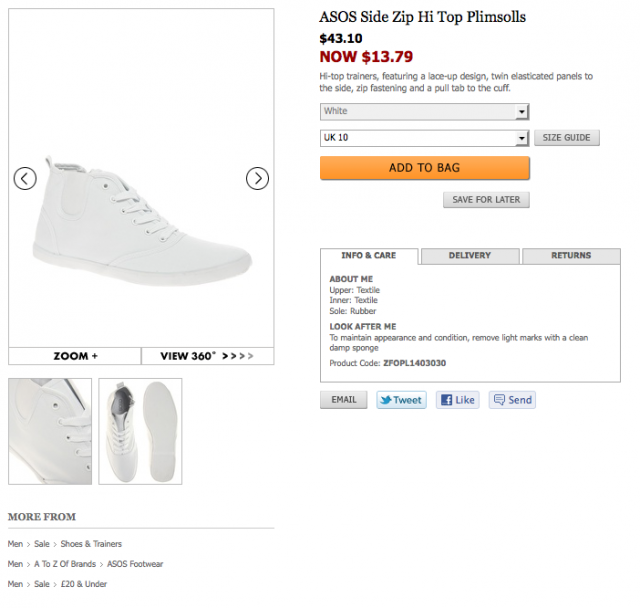Image resolution: width=640 pixels, height=608 pixels.
Task: Click the next image arrow icon
Action: [257, 179]
